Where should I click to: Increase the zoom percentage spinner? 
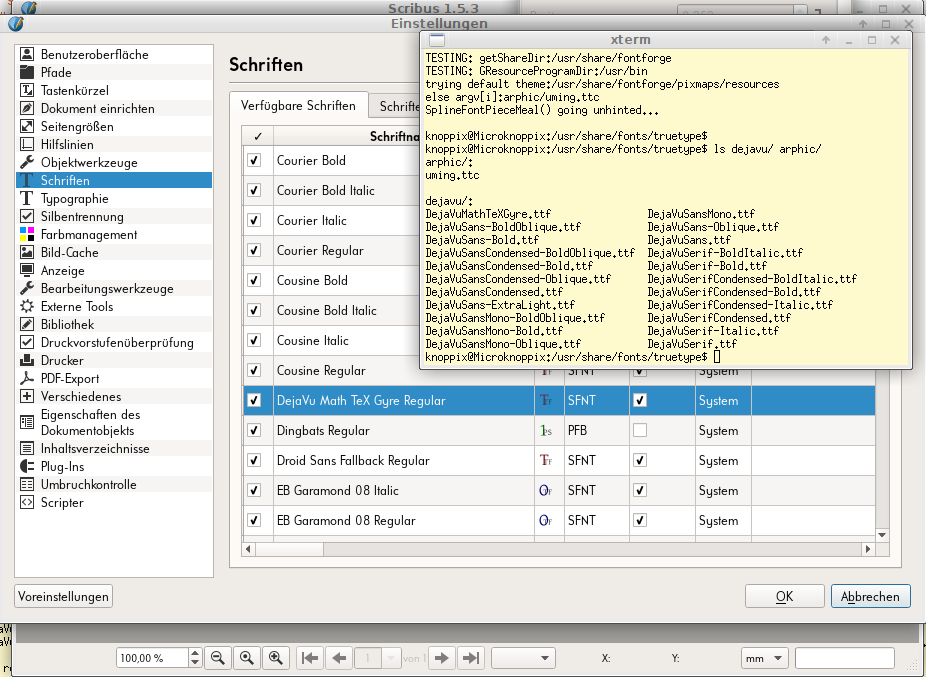[195, 653]
